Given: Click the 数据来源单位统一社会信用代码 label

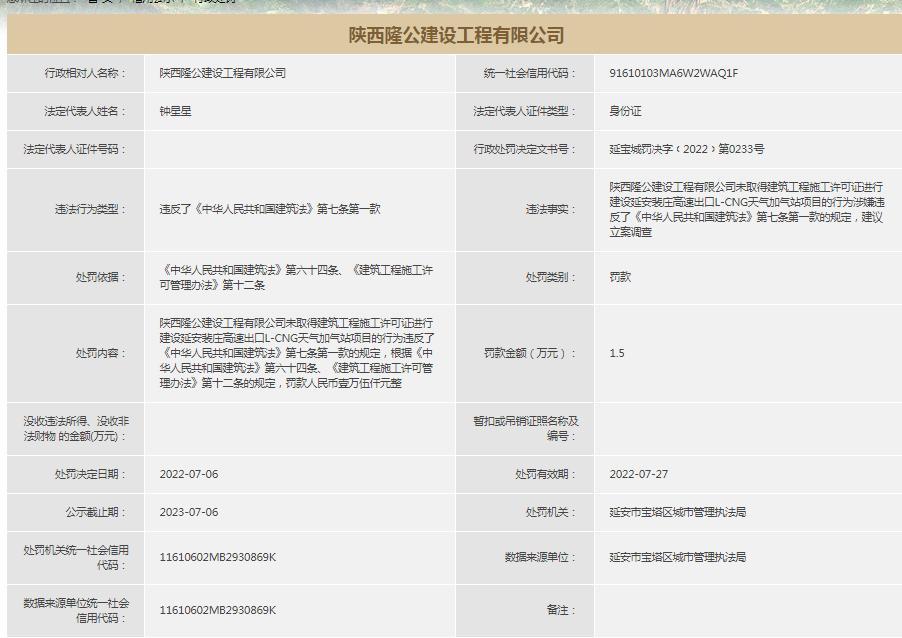Looking at the screenshot, I should pyautogui.click(x=75, y=610).
